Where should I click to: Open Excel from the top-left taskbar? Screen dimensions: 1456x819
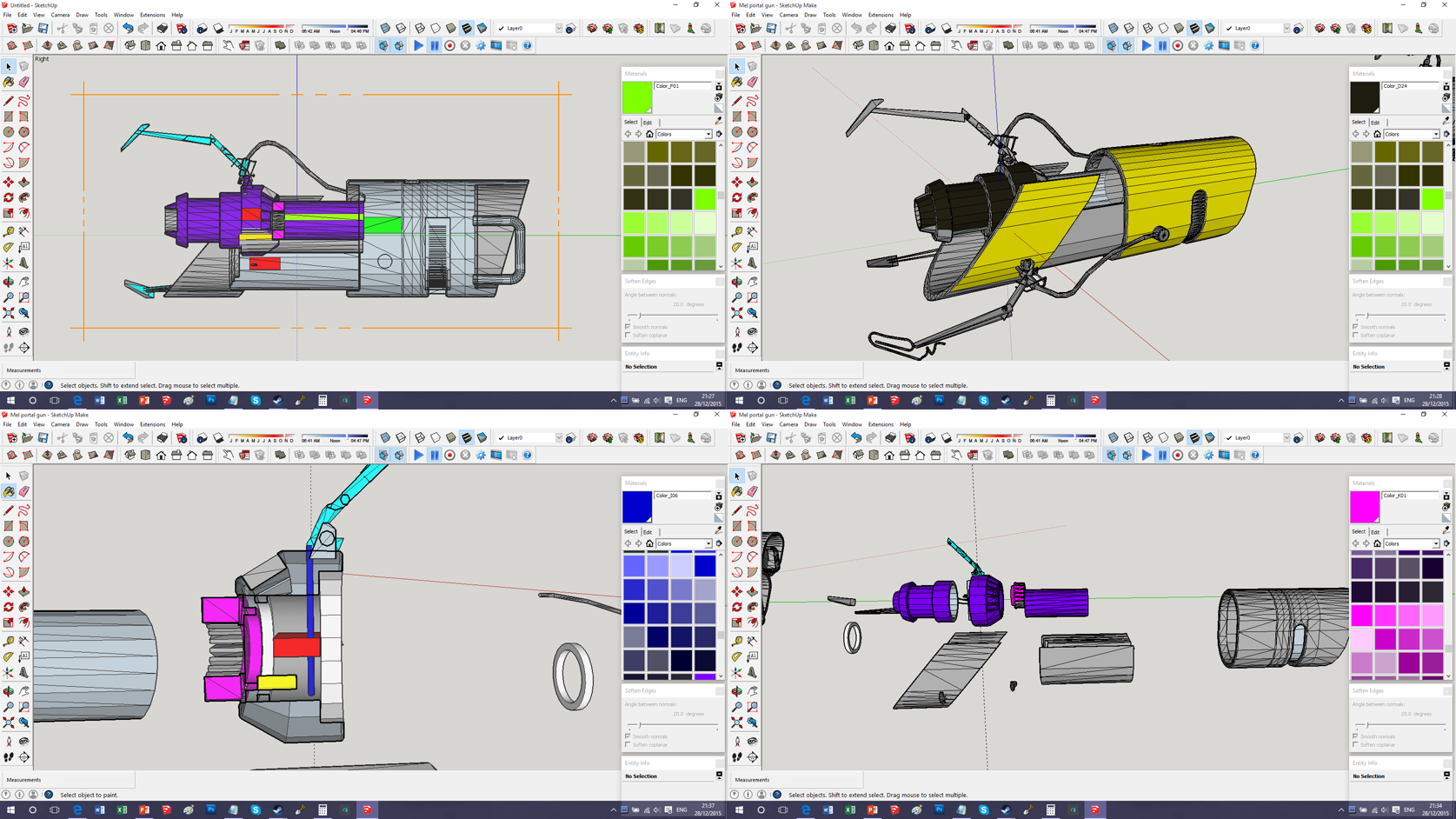tap(122, 401)
